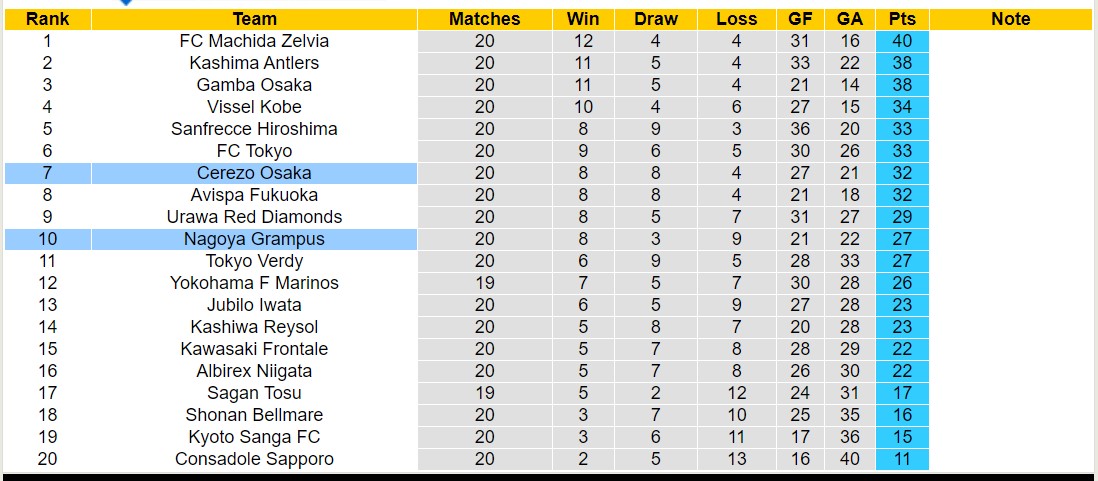The width and height of the screenshot is (1098, 481).
Task: Open the Nagoya Grampus team entry
Action: point(254,239)
